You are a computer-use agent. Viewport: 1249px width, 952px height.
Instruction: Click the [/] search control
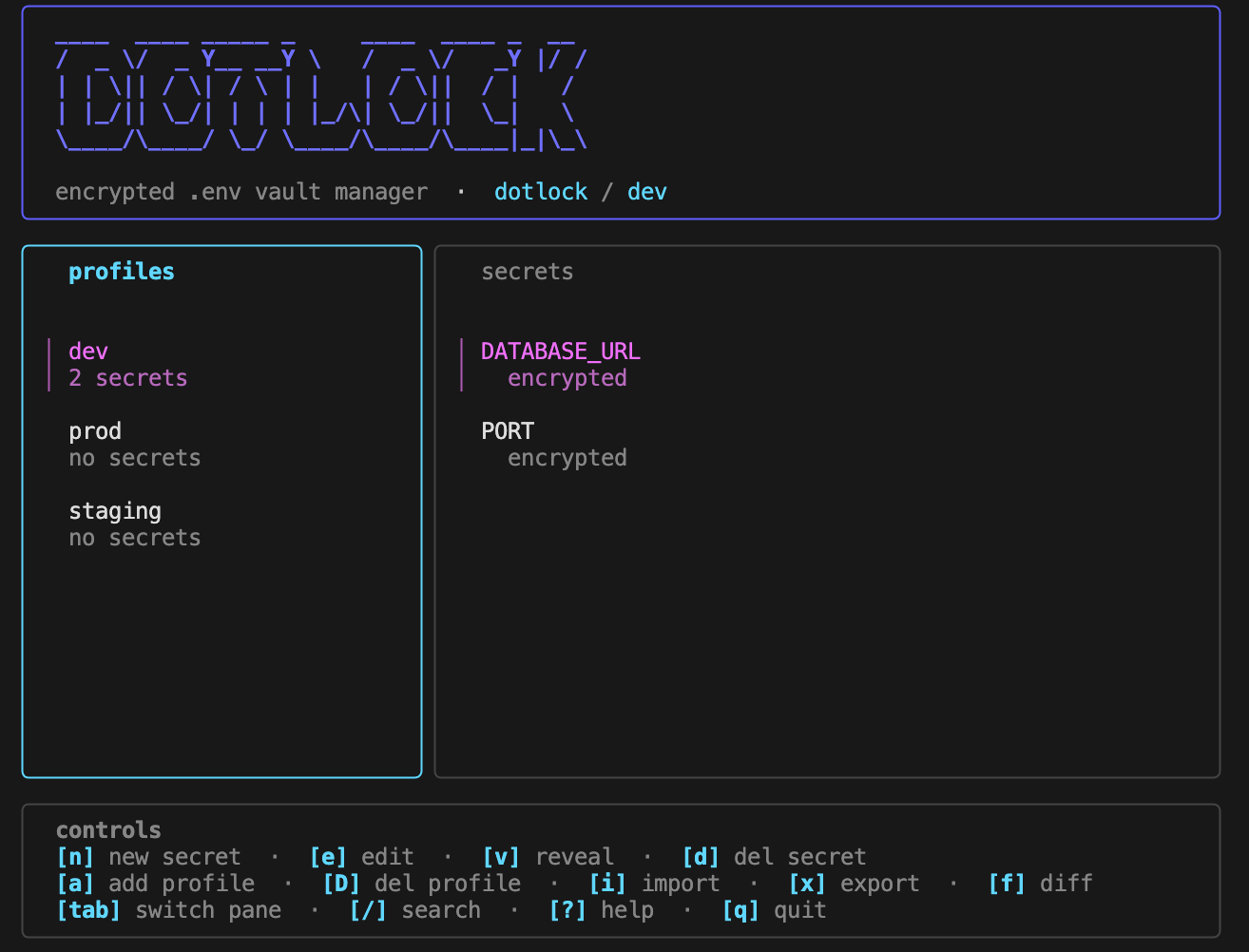click(x=415, y=910)
